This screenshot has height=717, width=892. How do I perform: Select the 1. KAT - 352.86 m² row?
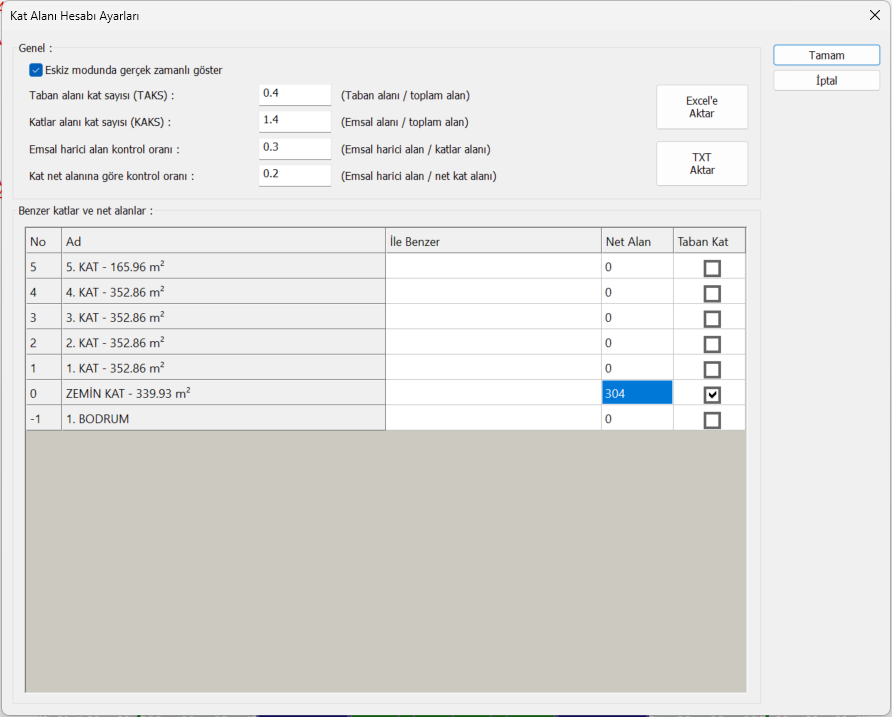click(x=222, y=369)
